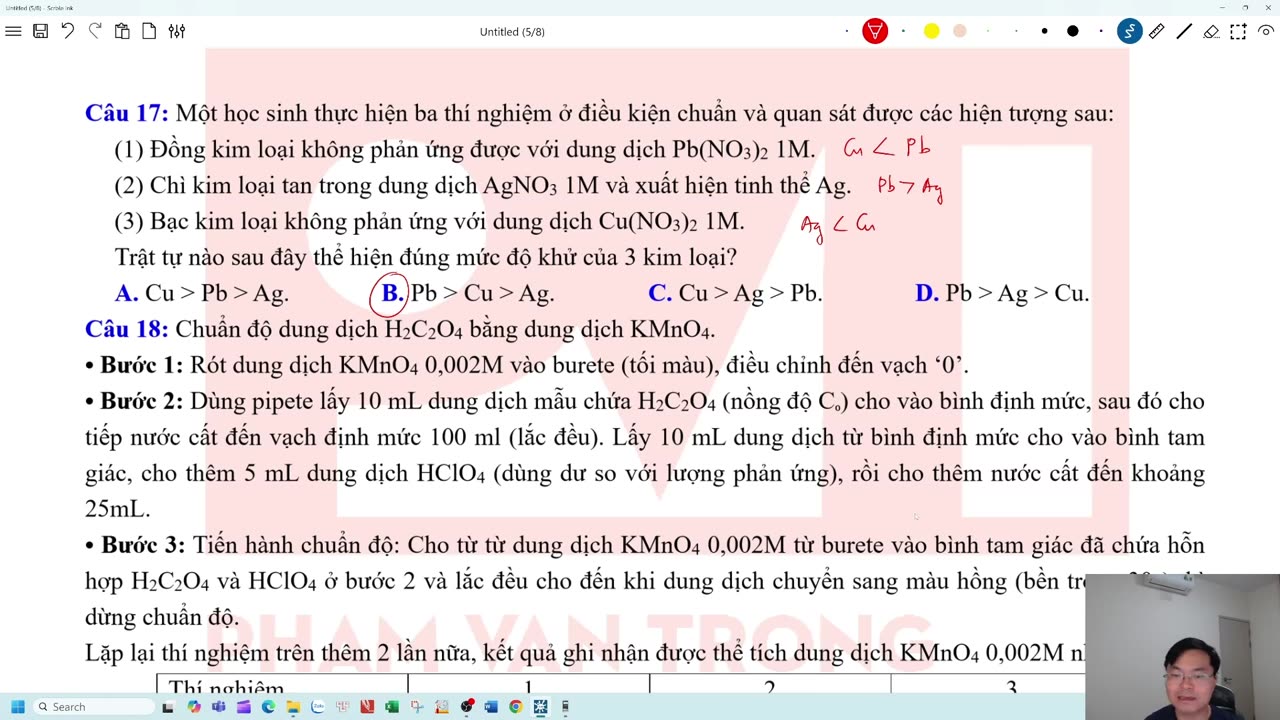Open Excel from the taskbar
1280x720 pixels.
(392, 707)
